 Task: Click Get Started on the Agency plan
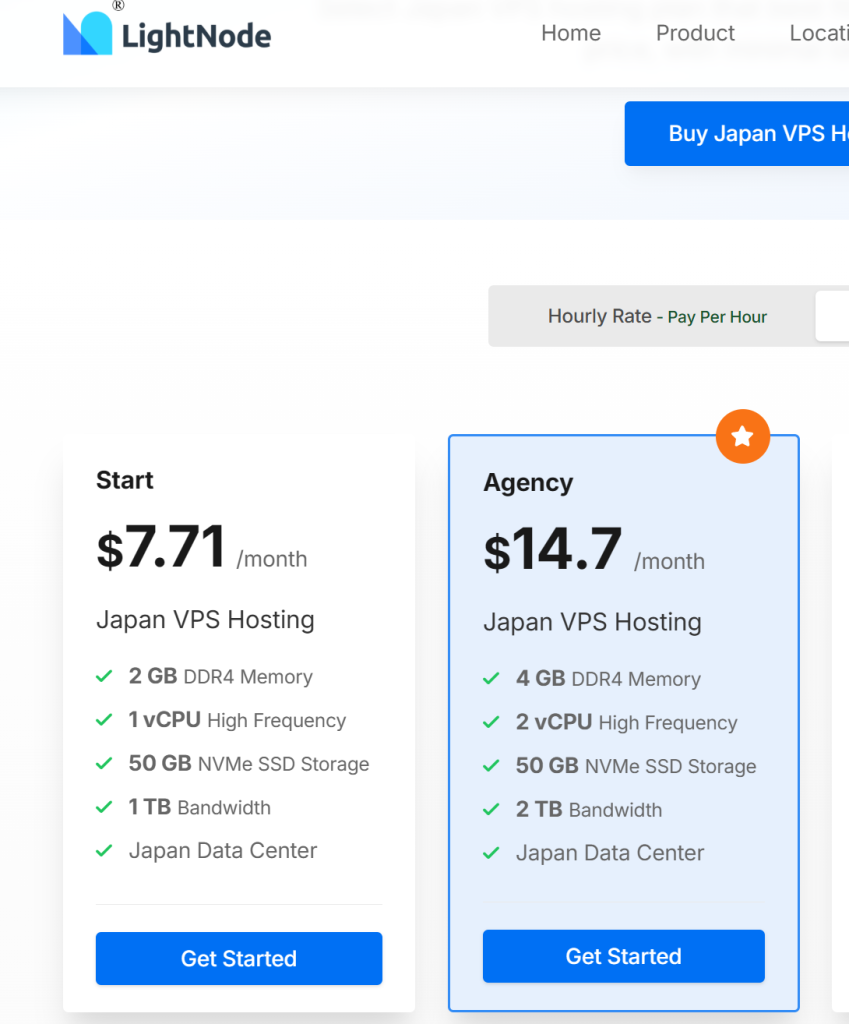[x=624, y=956]
